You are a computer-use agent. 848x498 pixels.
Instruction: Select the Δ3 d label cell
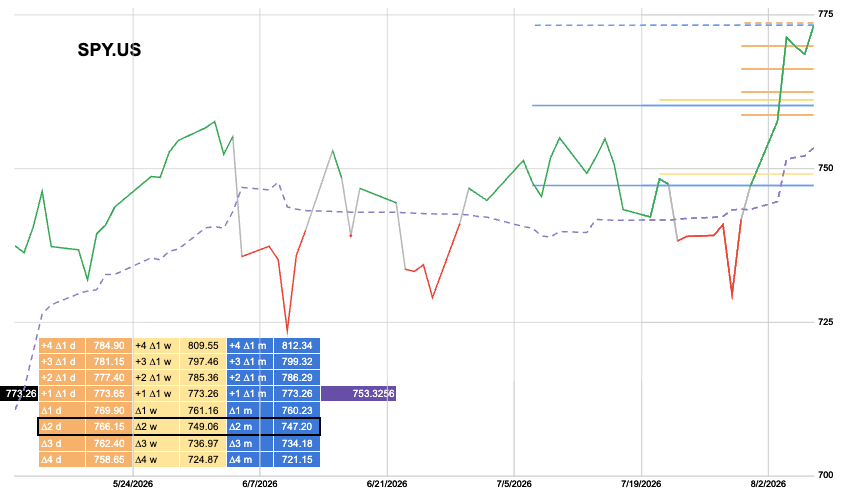pyautogui.click(x=62, y=443)
